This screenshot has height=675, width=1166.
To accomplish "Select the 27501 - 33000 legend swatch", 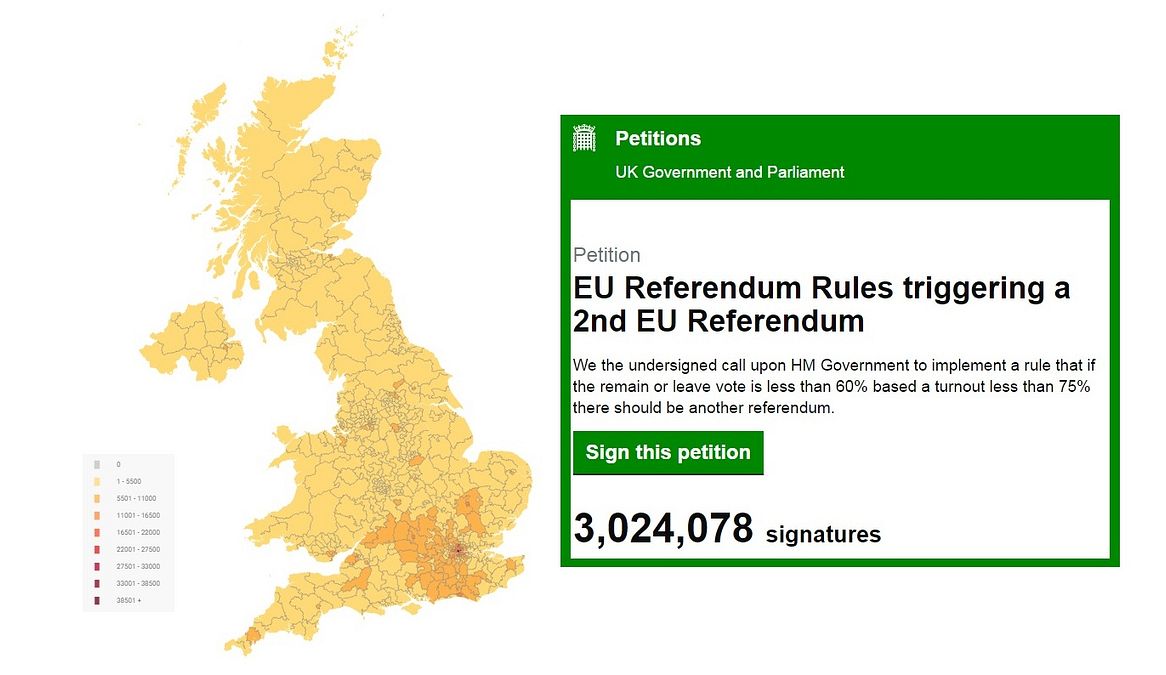I will pyautogui.click(x=96, y=567).
